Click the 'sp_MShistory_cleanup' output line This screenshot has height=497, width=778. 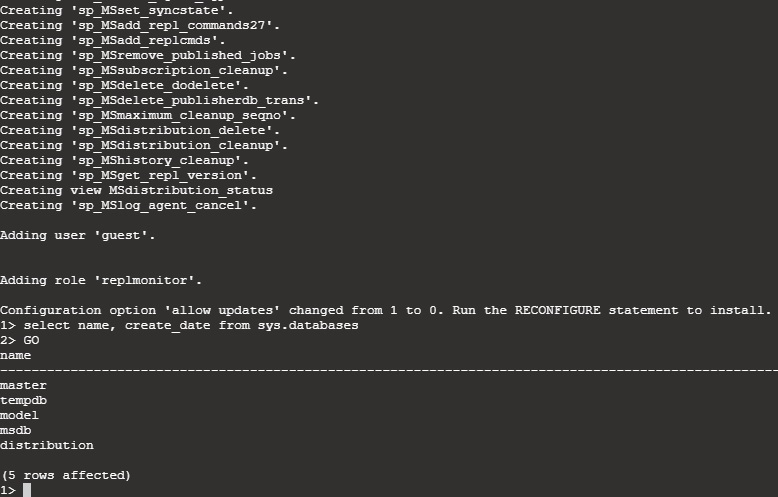point(125,160)
